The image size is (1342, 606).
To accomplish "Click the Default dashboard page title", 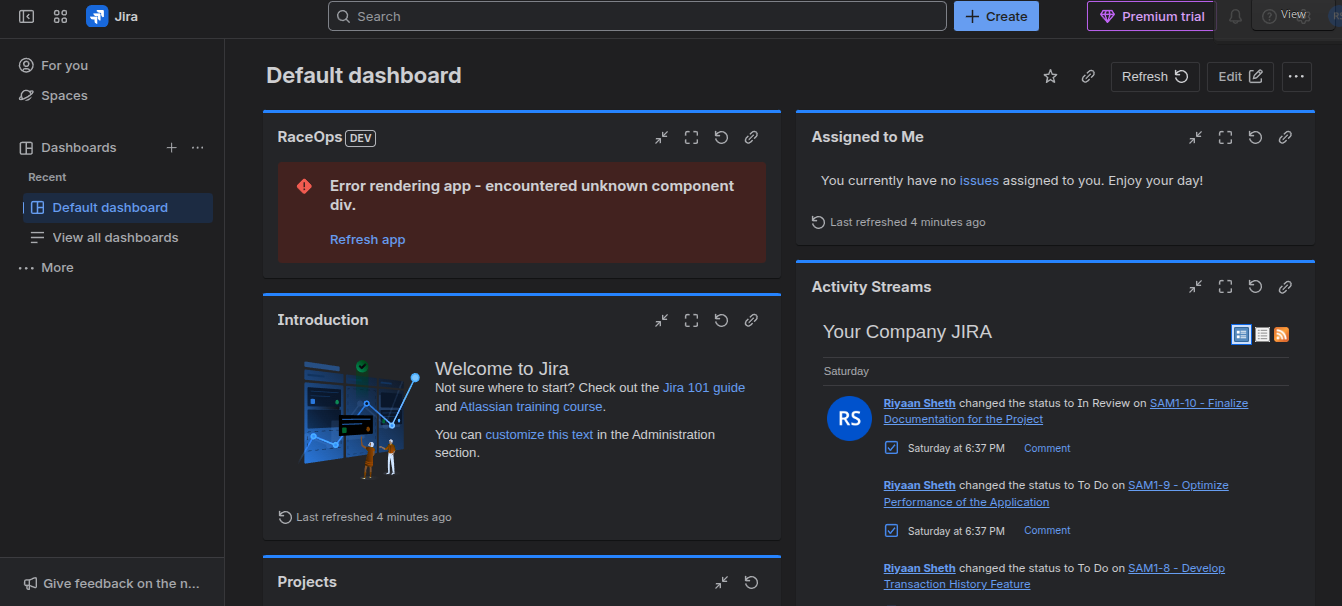I will pos(364,76).
